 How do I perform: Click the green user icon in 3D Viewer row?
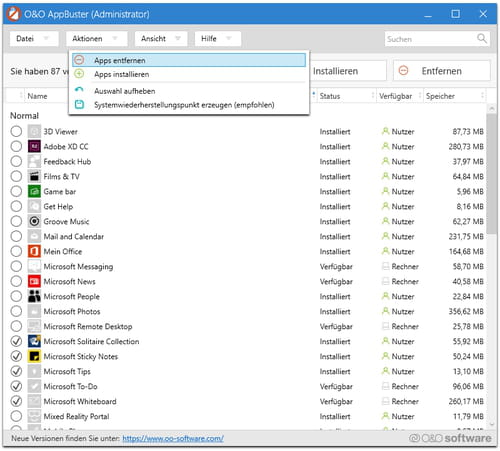385,131
